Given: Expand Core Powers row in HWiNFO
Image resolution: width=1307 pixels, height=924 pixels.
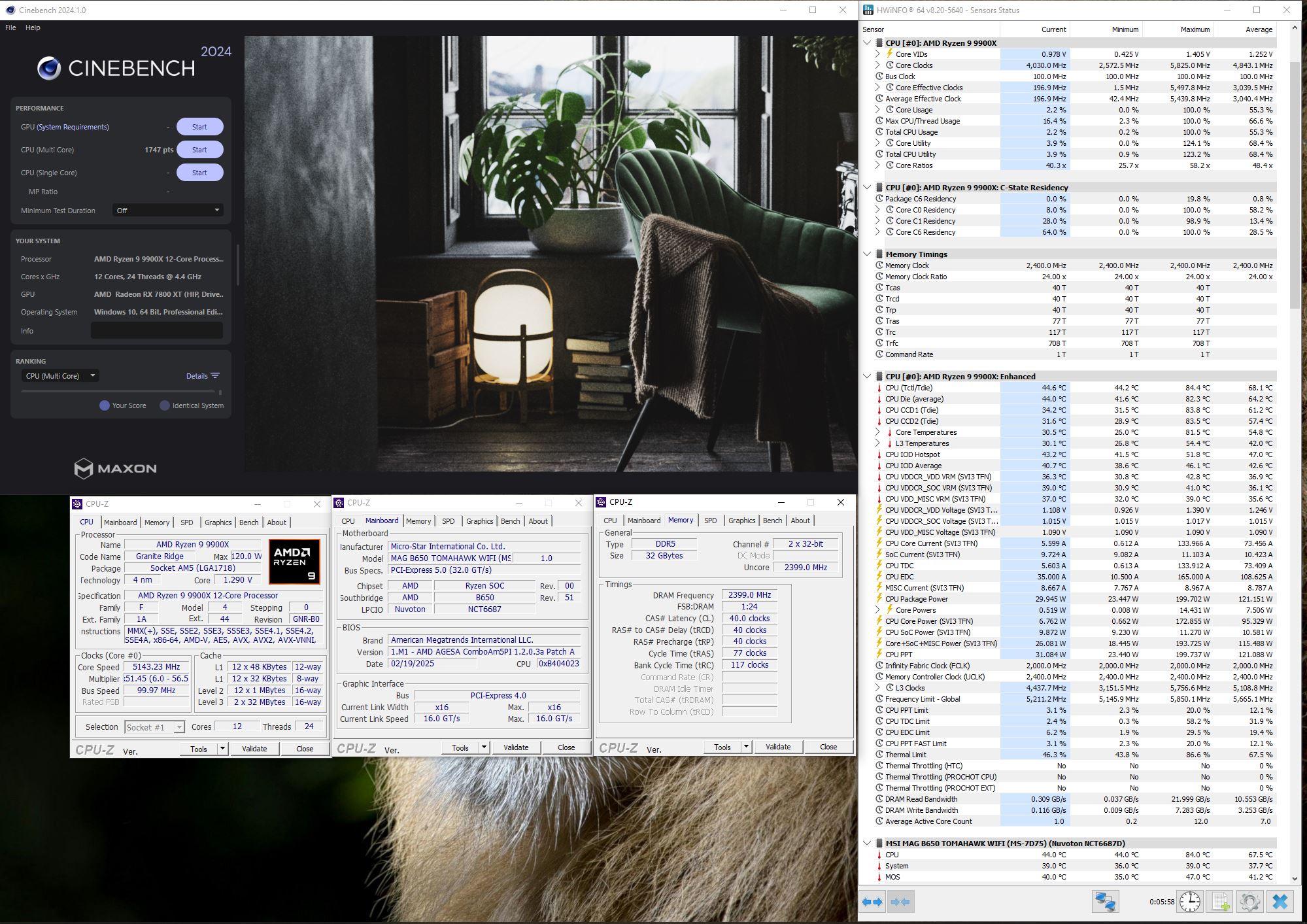Looking at the screenshot, I should tap(878, 610).
